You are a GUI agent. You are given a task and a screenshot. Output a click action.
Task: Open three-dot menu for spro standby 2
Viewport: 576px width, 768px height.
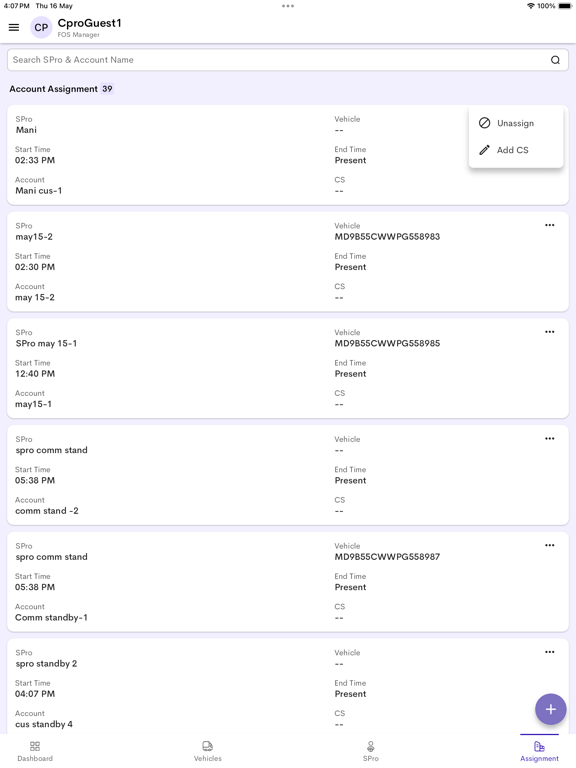point(550,652)
